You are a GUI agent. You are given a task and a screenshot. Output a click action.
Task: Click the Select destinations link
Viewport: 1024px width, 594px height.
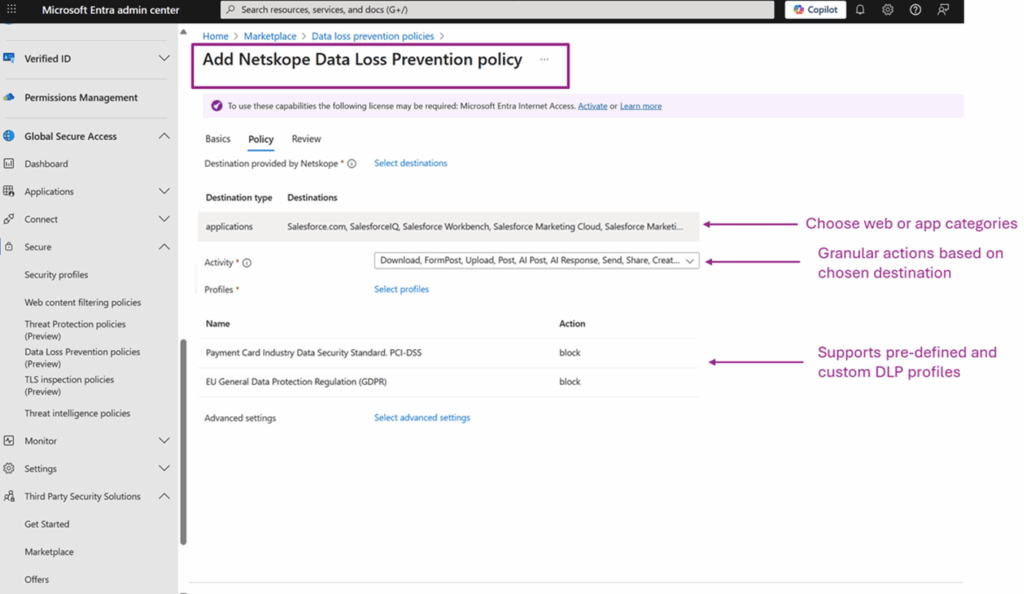(410, 163)
